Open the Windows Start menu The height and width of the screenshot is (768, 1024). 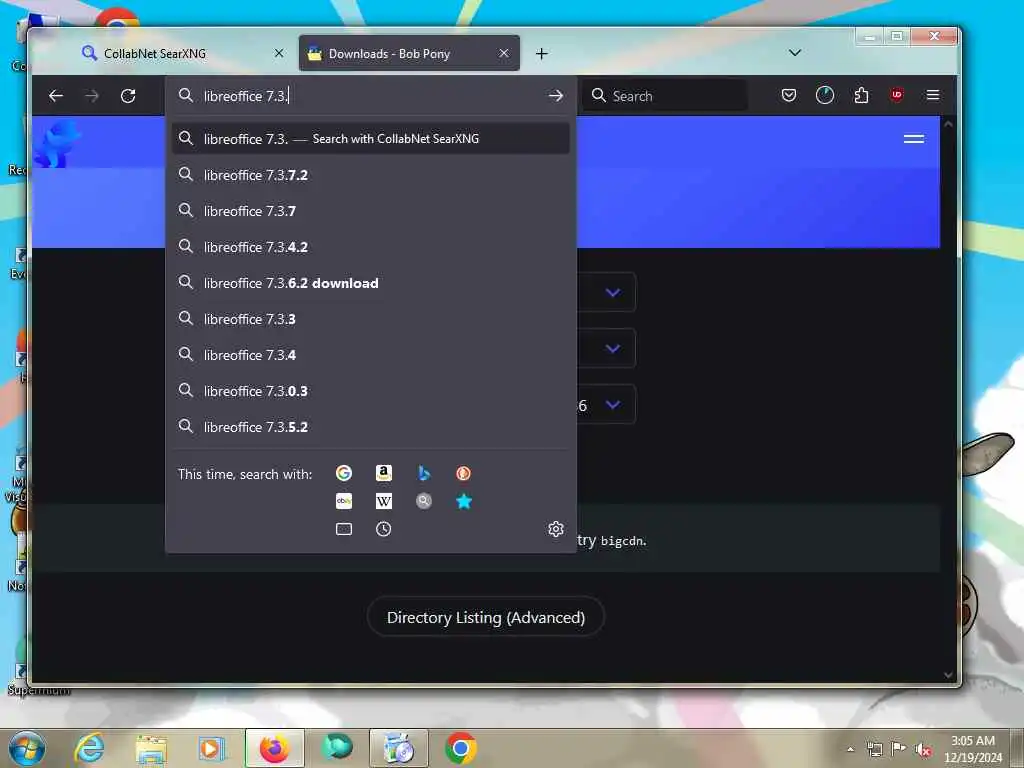click(x=27, y=748)
